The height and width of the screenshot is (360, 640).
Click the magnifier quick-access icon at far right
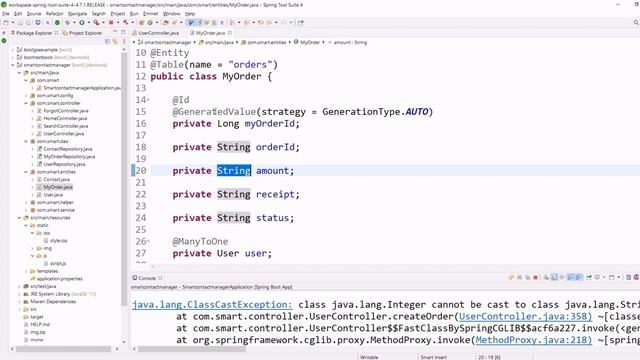[636, 22]
